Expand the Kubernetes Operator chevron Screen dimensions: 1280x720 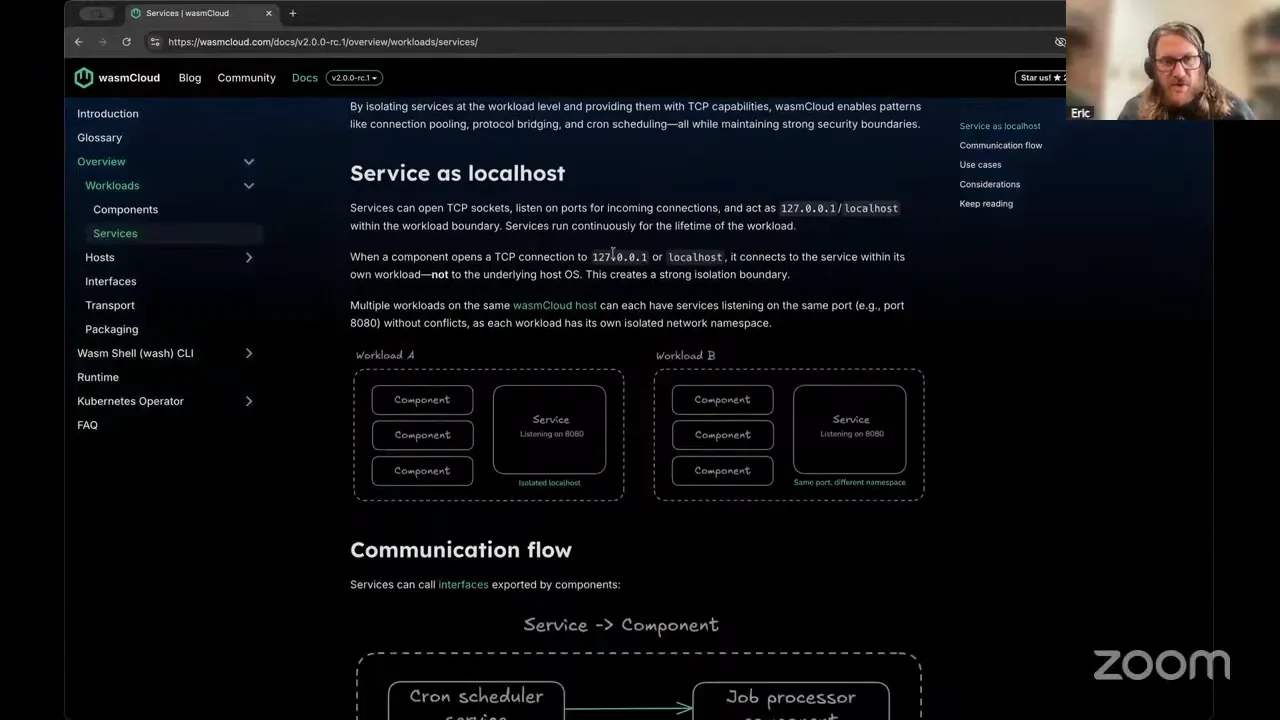pyautogui.click(x=249, y=402)
